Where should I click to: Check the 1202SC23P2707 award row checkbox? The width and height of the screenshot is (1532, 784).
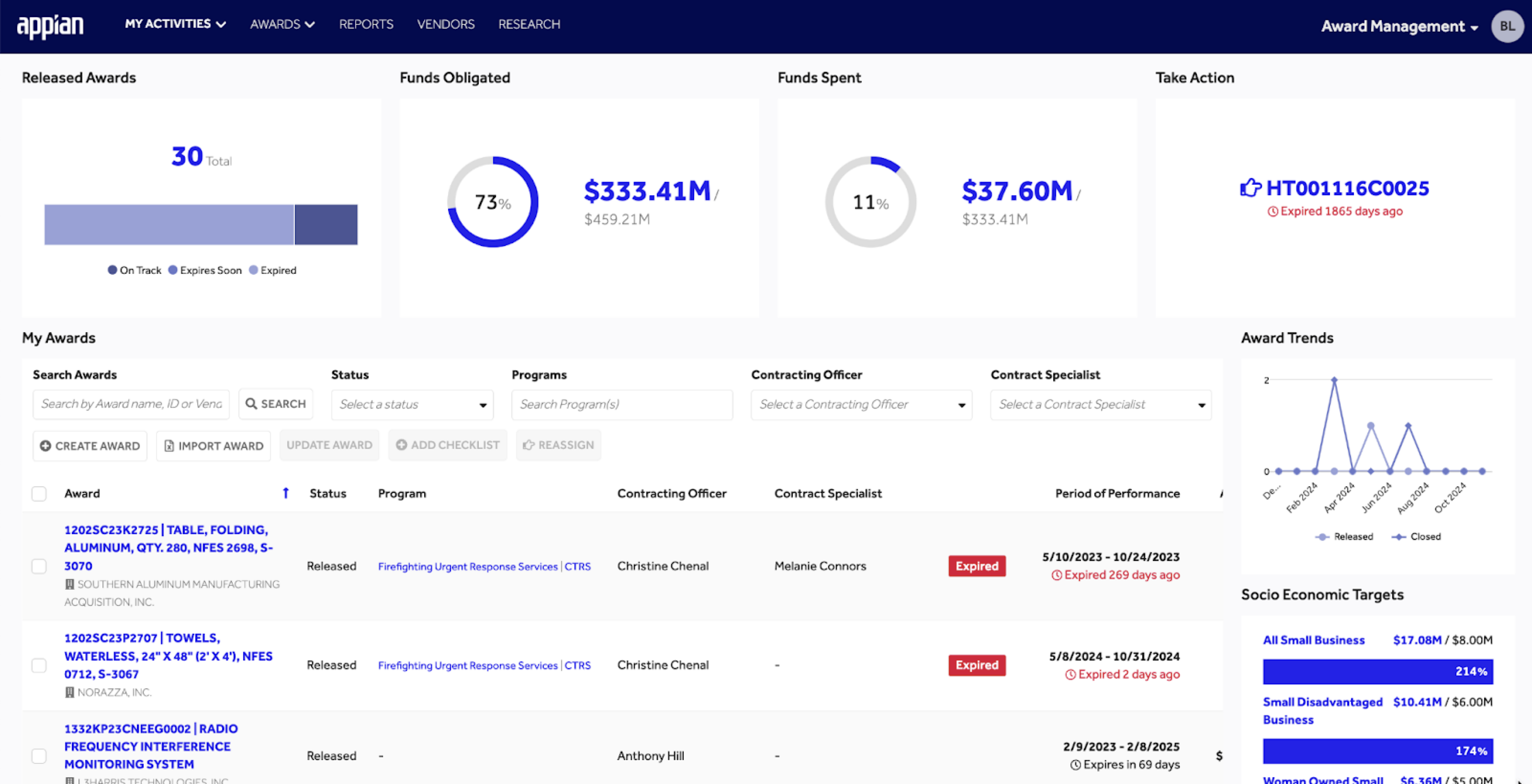(x=39, y=666)
